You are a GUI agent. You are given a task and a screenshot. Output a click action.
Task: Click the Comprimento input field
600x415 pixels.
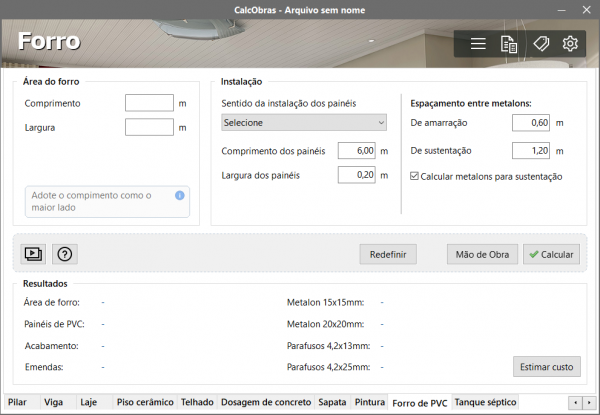tap(149, 103)
